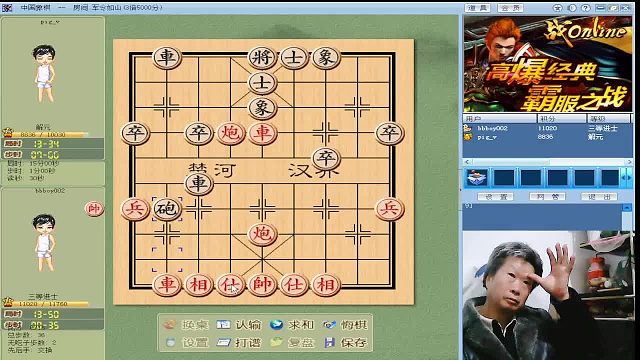640x360 pixels.
Task: Select the black 卒 by the 汉界 river text
Action: pos(326,158)
